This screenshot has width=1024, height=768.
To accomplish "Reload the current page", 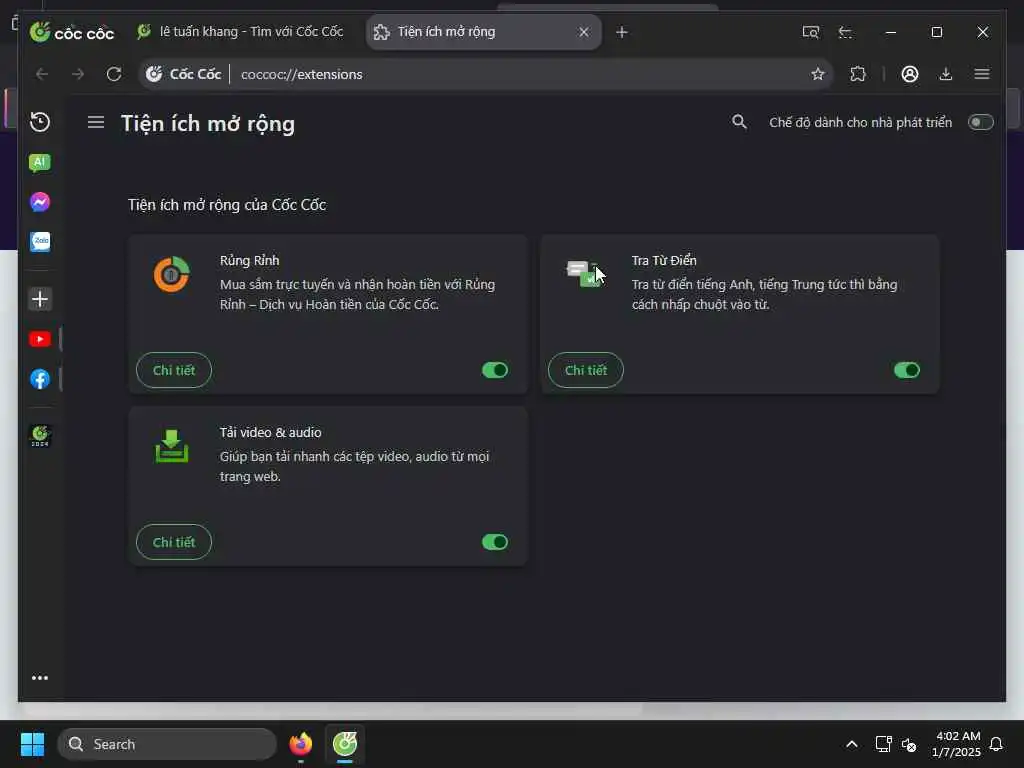I will [114, 74].
